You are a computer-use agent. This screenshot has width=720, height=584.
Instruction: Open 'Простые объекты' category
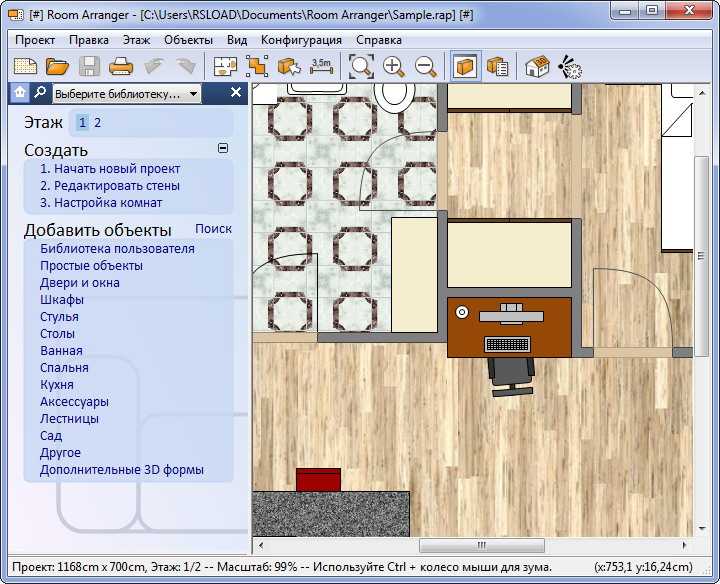pos(91,266)
